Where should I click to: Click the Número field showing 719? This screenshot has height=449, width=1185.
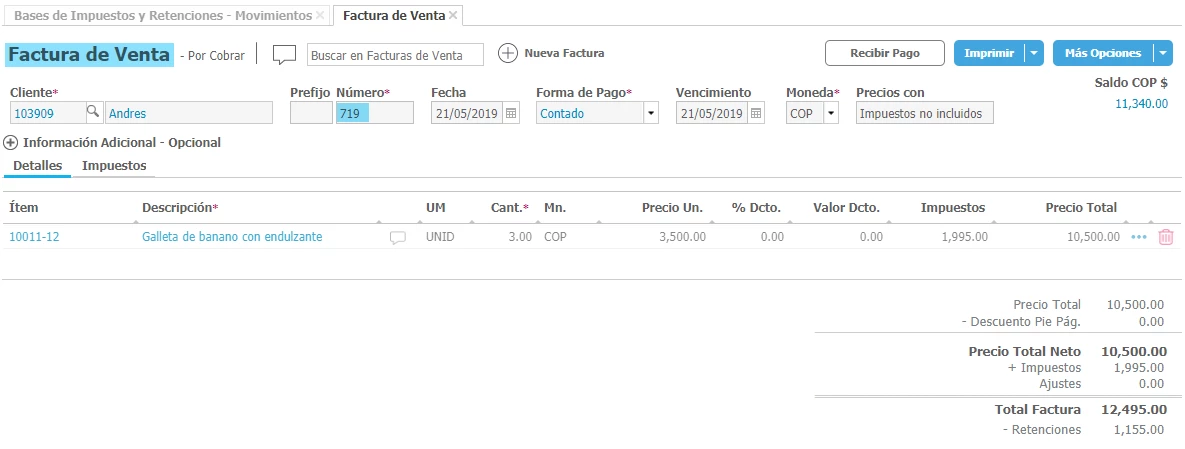point(374,113)
